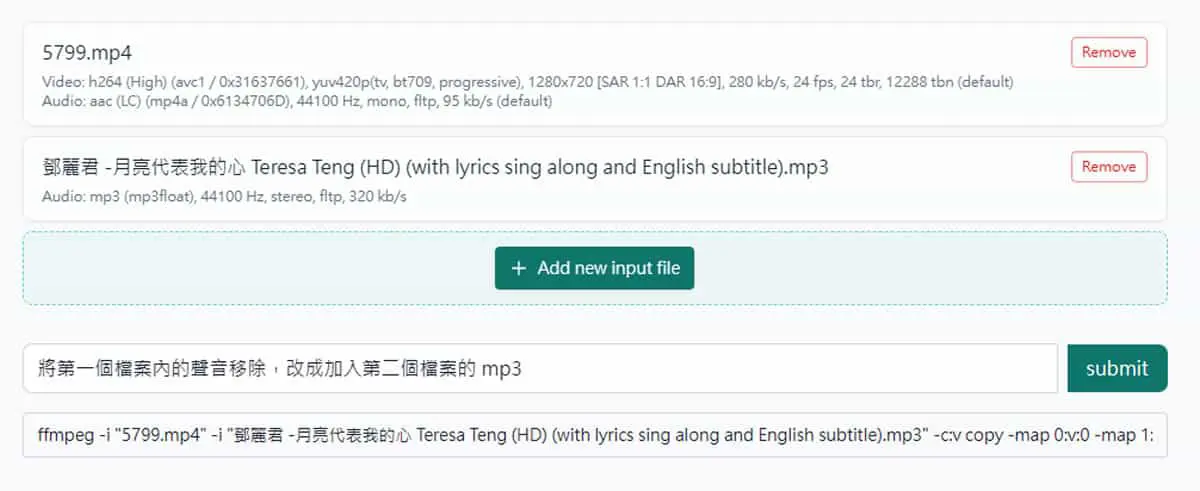1200x491 pixels.
Task: Click the Teresa Teng mp3 file name
Action: pos(436,167)
